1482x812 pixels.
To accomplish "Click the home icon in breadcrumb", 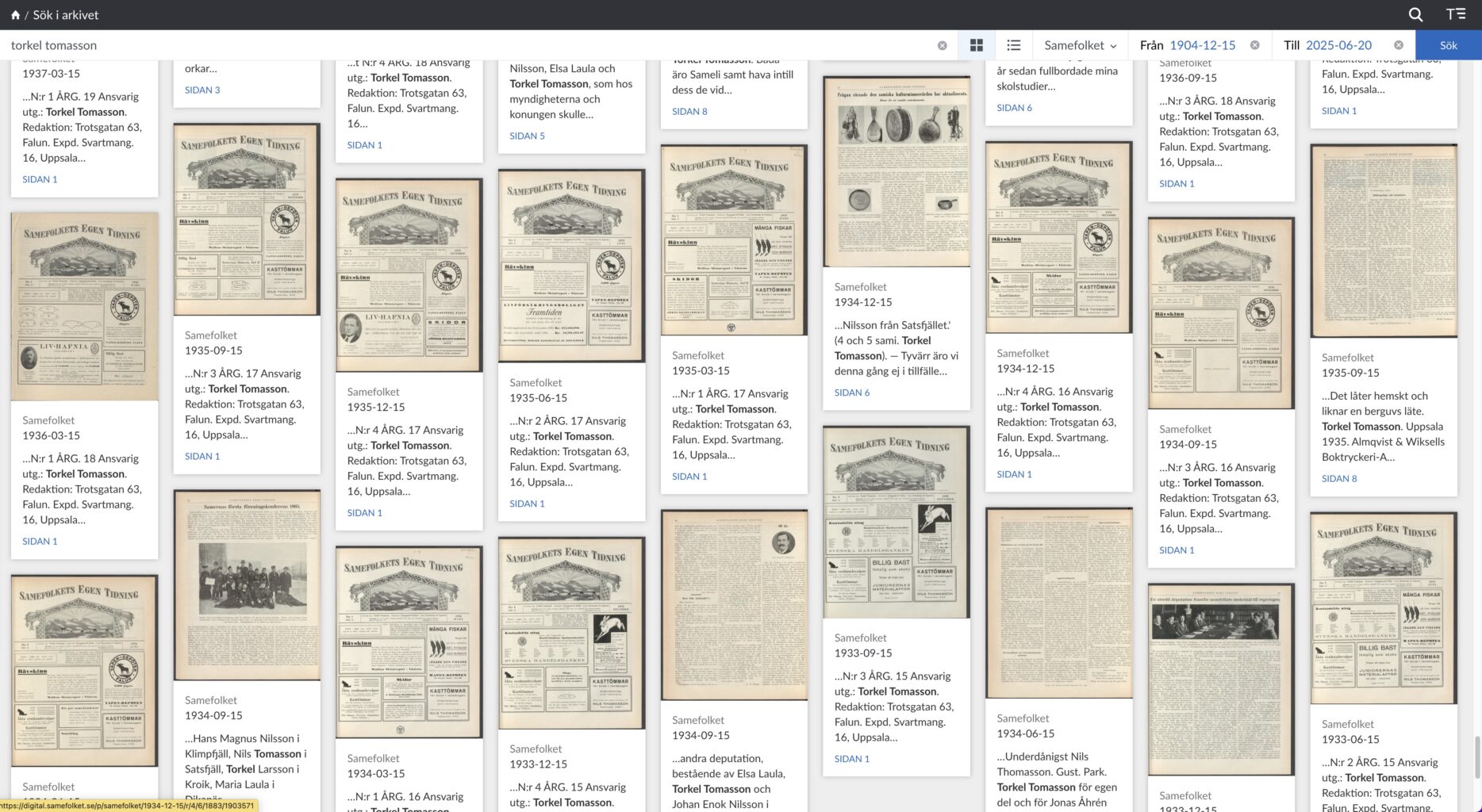I will point(15,14).
